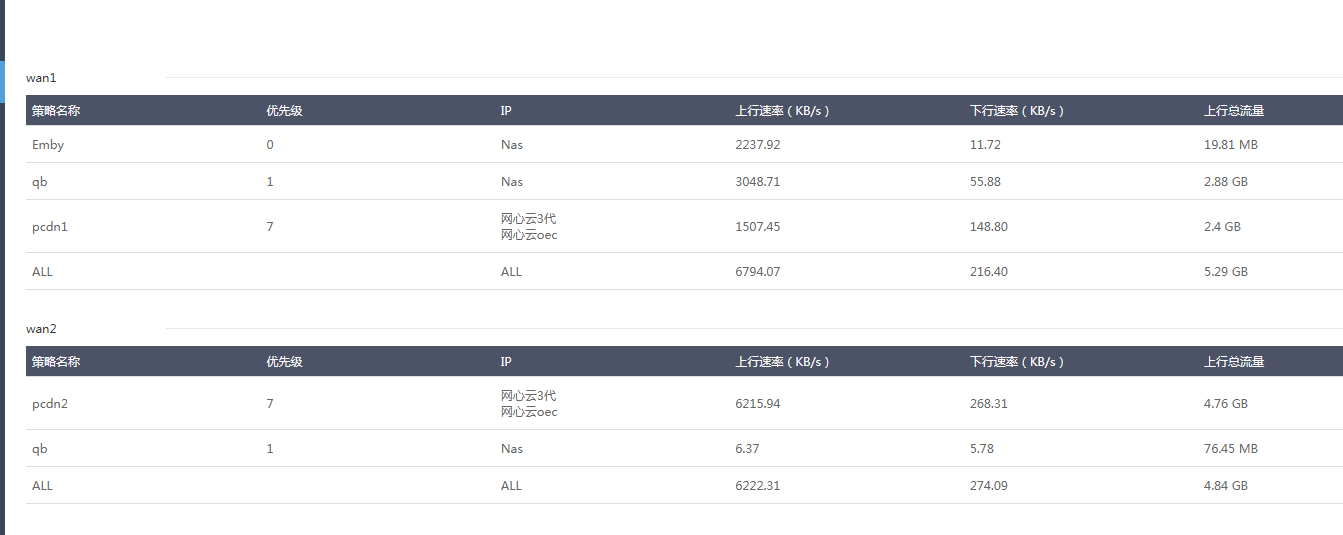The width and height of the screenshot is (1343, 535).
Task: Click pcdn2 upload rate value 6215.94
Action: pos(757,404)
